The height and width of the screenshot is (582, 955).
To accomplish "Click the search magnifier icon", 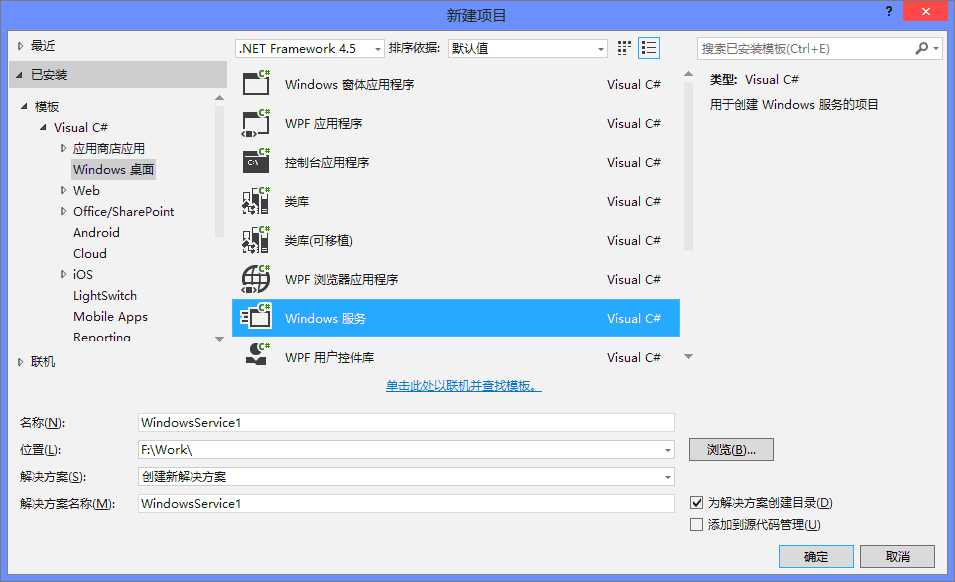I will [x=921, y=48].
